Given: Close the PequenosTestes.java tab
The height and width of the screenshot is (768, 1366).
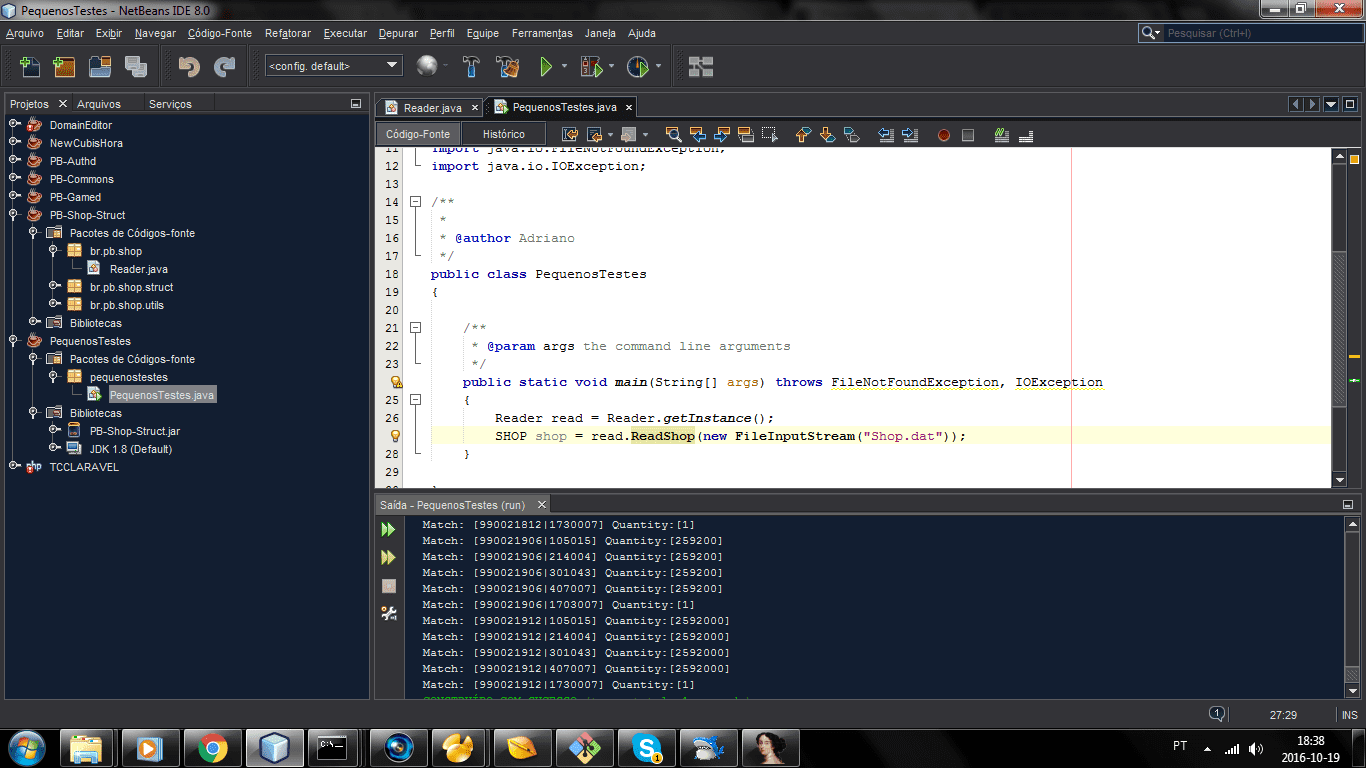Looking at the screenshot, I should [628, 107].
